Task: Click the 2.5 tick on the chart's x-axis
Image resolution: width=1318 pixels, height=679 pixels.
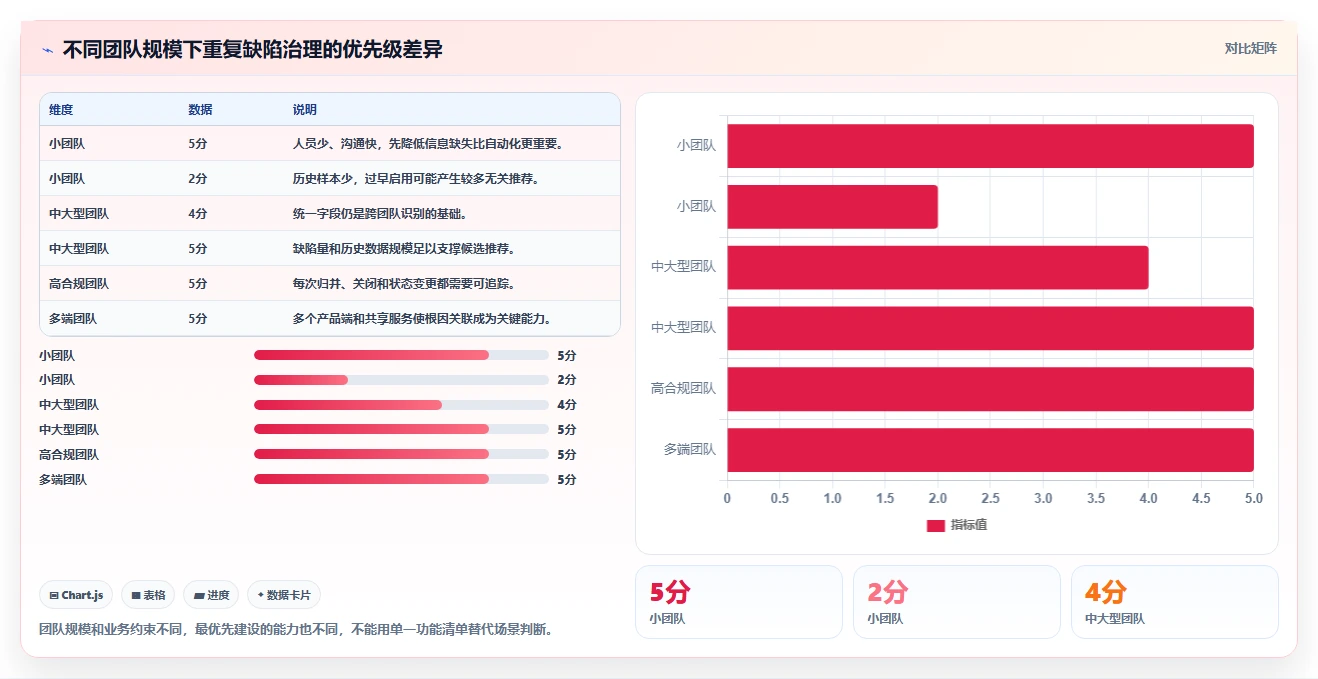Action: 990,498
